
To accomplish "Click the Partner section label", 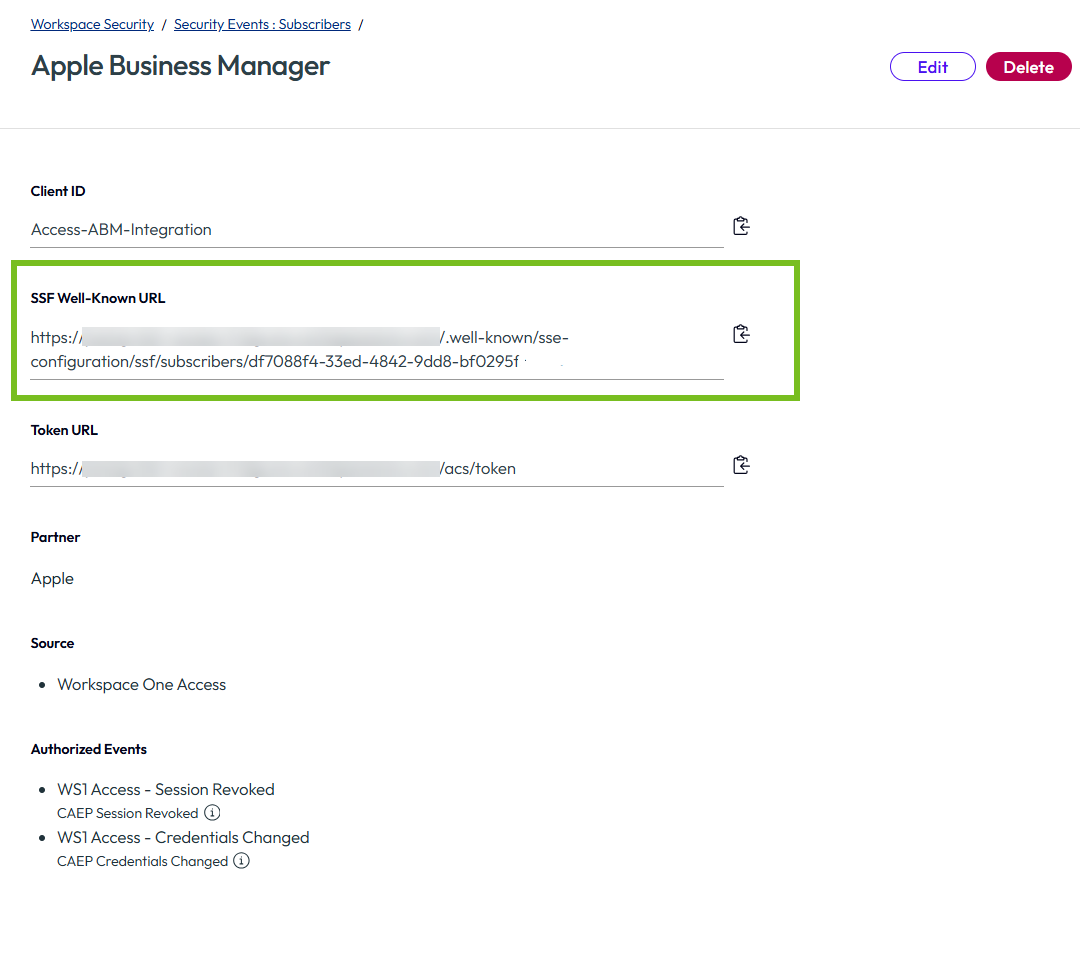I will point(55,537).
